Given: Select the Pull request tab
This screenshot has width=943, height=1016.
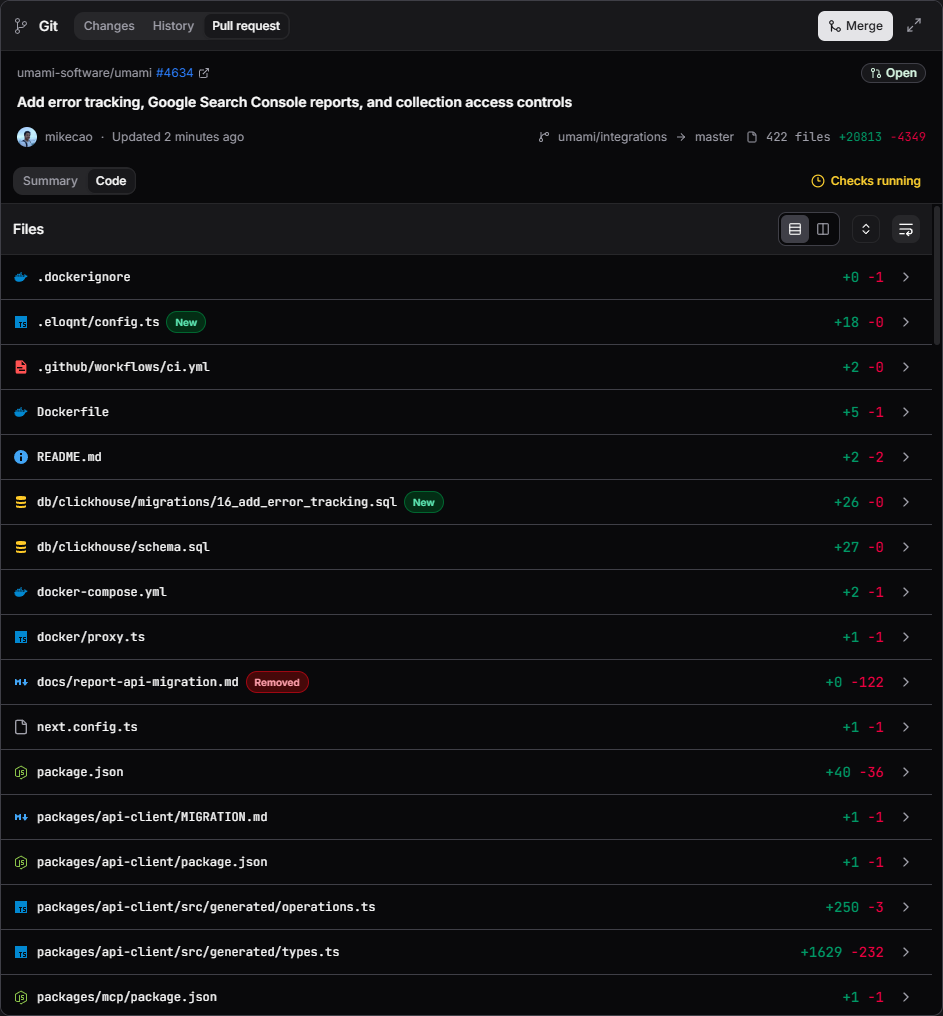Looking at the screenshot, I should coord(246,26).
